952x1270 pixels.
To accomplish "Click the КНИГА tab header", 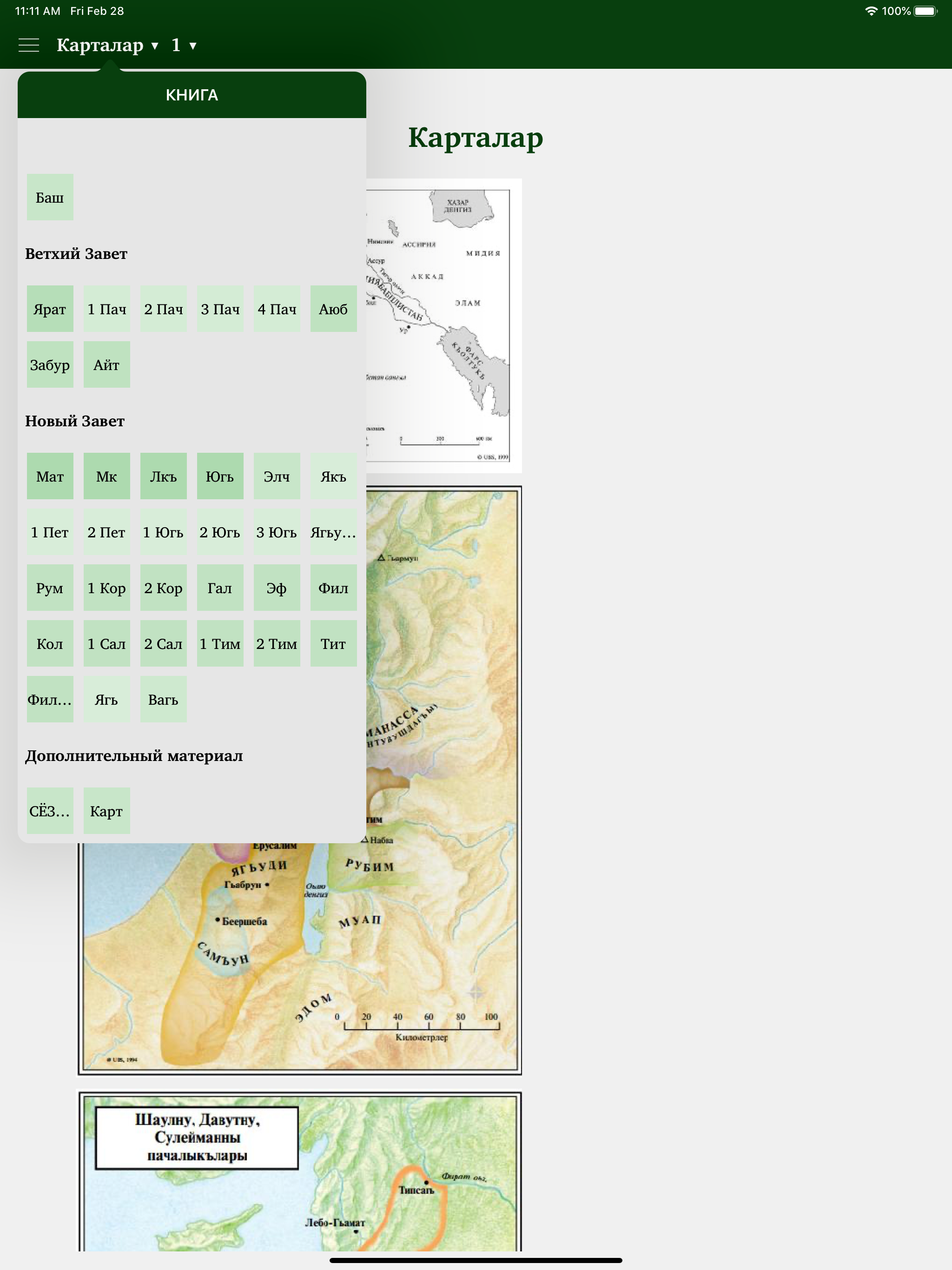I will [192, 95].
